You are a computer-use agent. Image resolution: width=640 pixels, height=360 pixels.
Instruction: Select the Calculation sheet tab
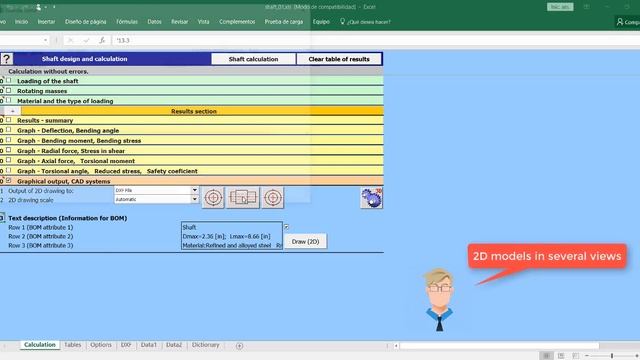40,345
